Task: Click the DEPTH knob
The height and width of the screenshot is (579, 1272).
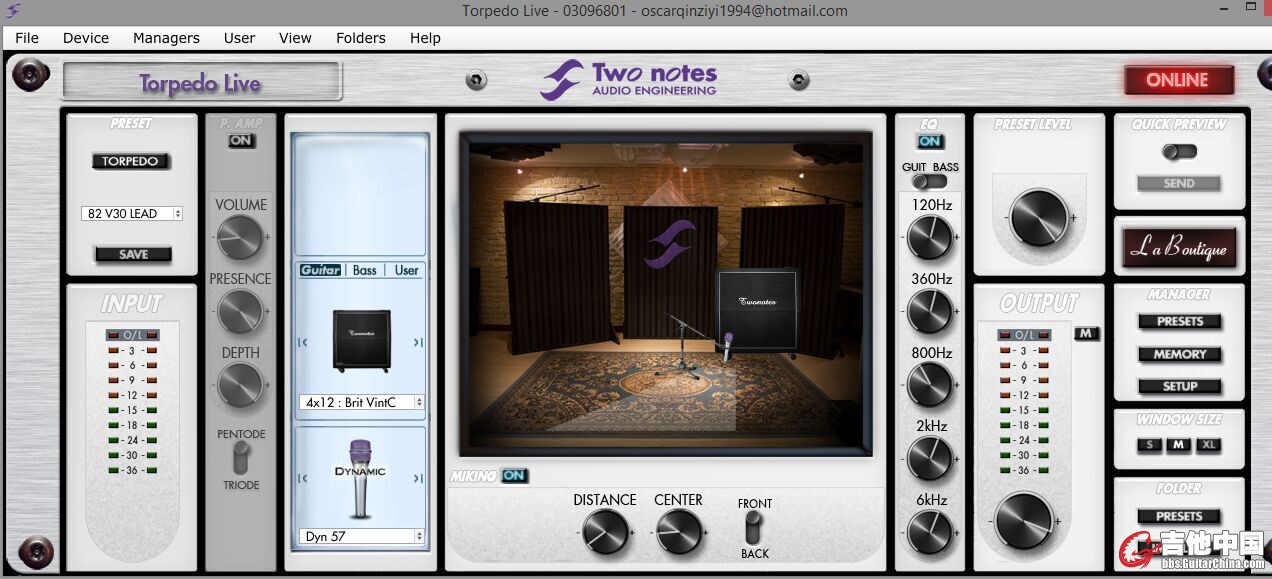Action: (240, 385)
